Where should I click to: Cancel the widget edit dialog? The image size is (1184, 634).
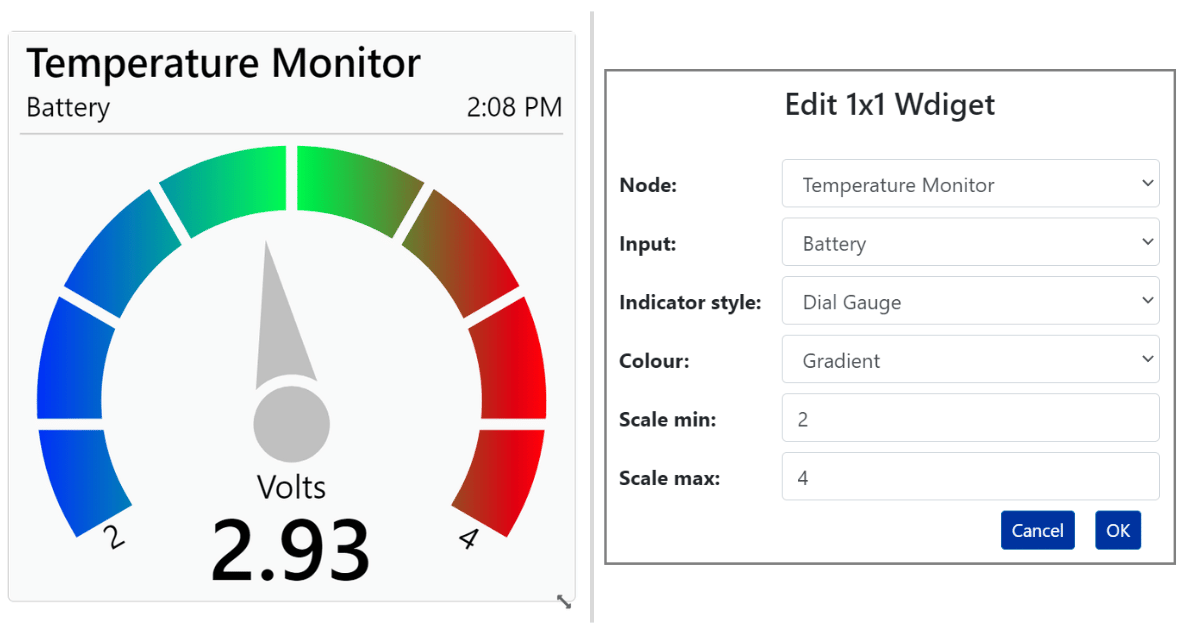click(1038, 531)
